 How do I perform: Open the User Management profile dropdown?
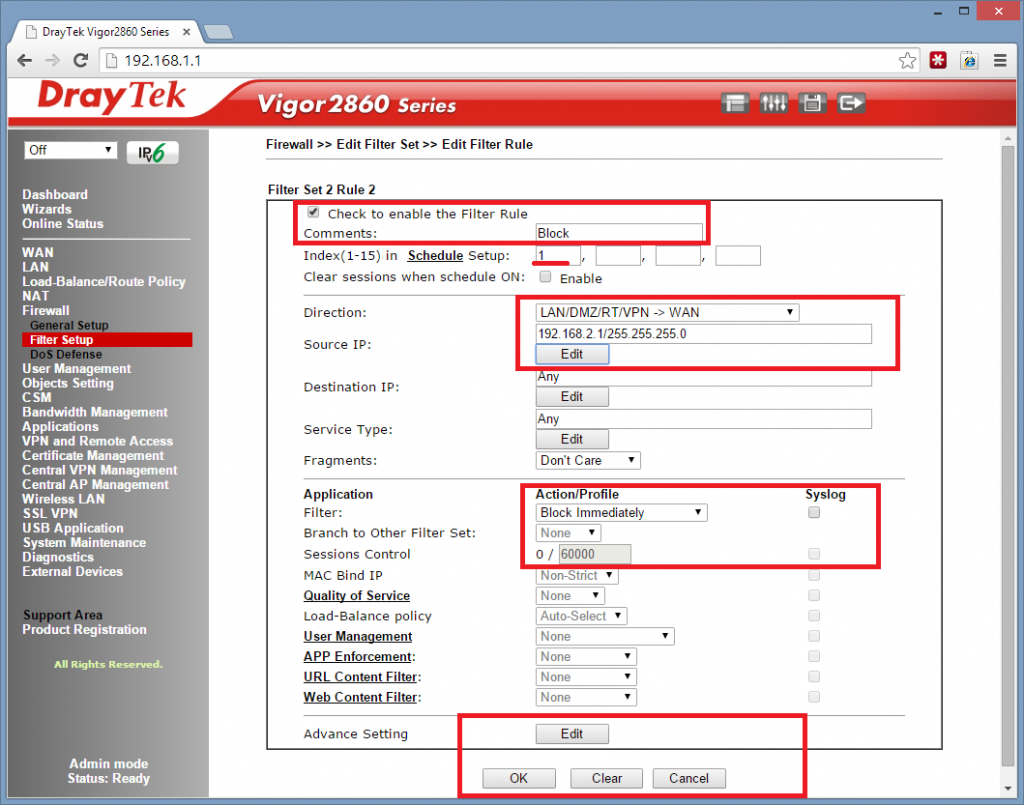(605, 636)
